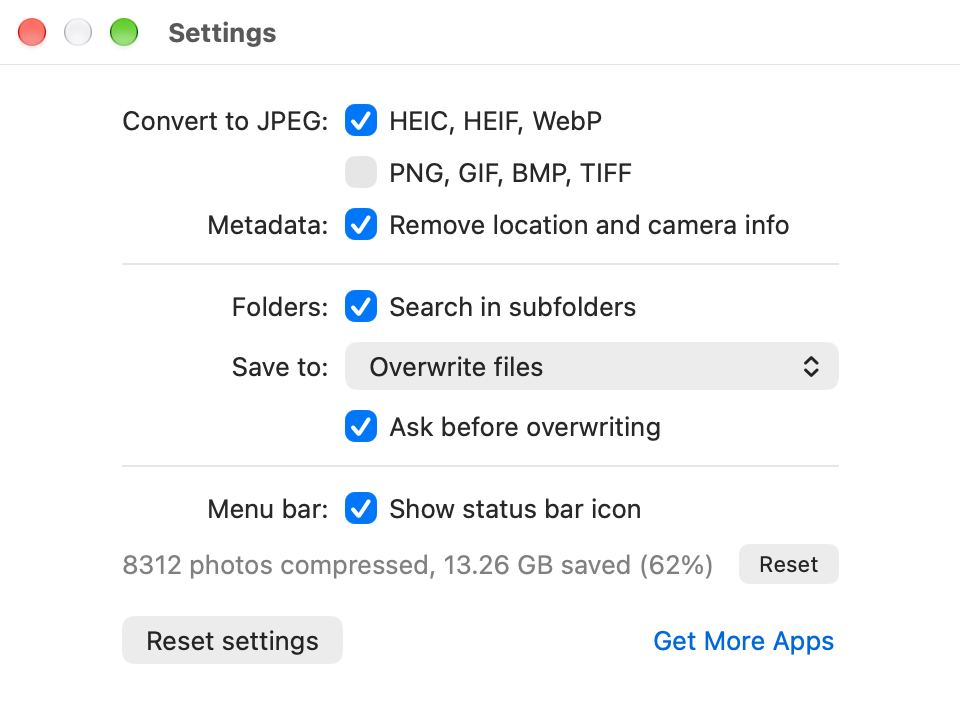The image size is (960, 704).
Task: Enable PNG, GIF, BMP, TIFF conversion
Action: [361, 172]
